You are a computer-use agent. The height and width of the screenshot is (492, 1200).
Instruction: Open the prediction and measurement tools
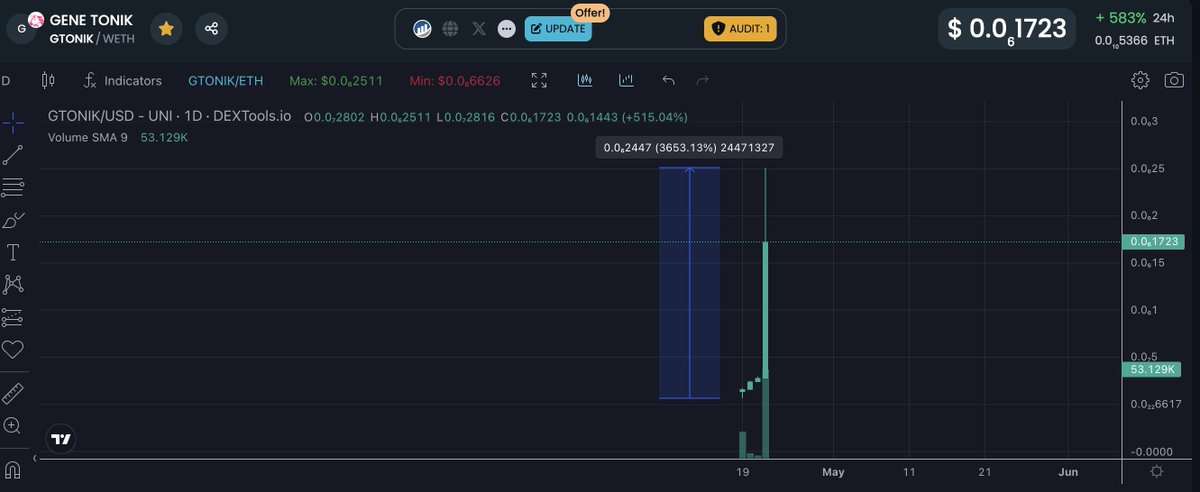coord(13,317)
